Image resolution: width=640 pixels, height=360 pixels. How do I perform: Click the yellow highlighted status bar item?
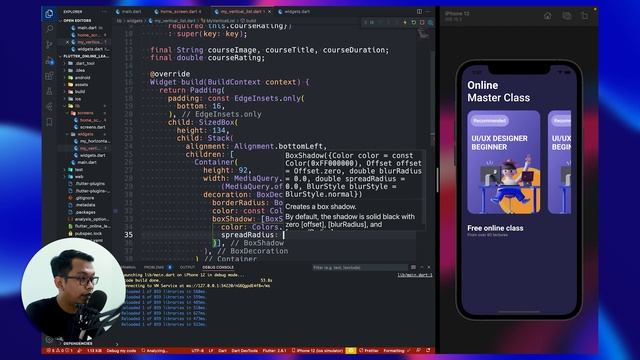tap(351, 351)
